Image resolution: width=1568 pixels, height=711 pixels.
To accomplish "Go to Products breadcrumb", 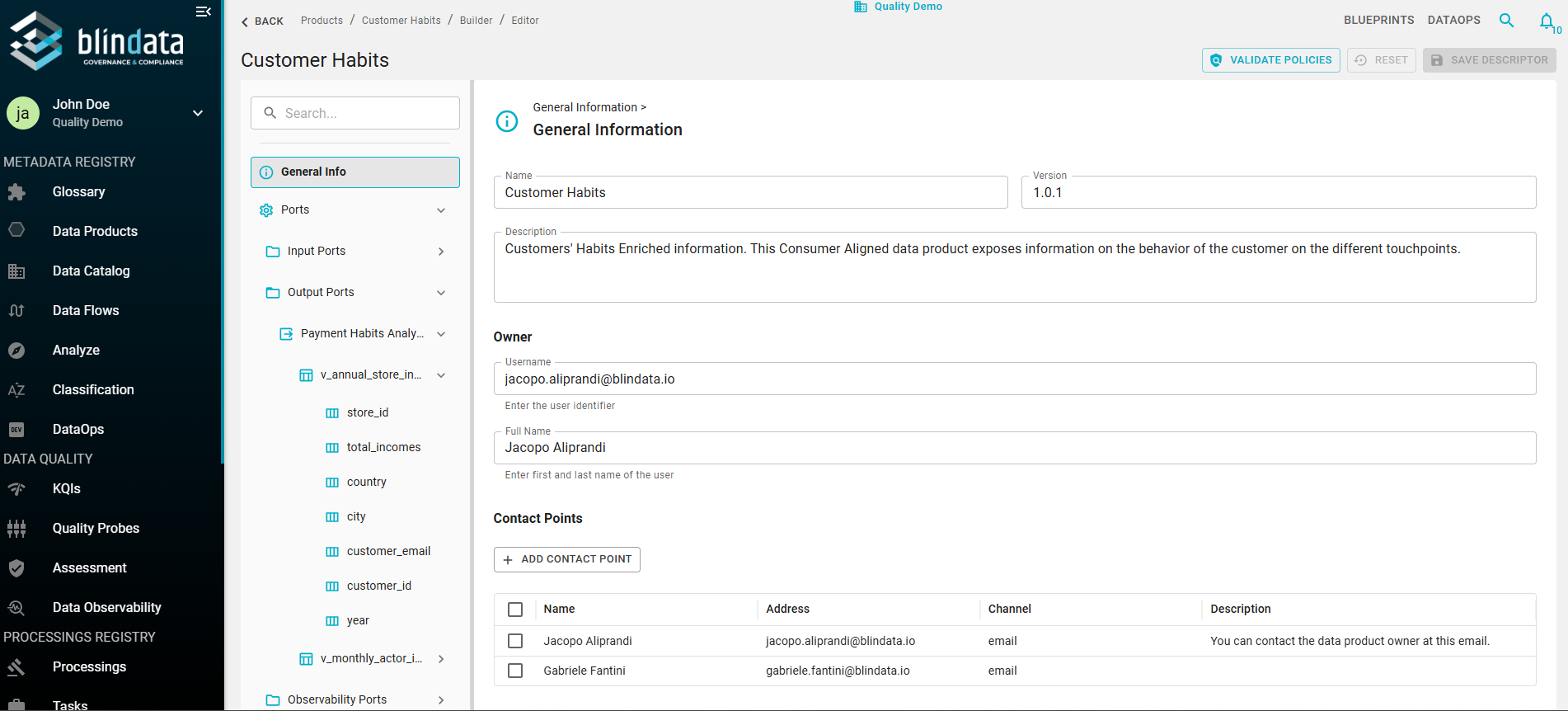I will [x=322, y=21].
